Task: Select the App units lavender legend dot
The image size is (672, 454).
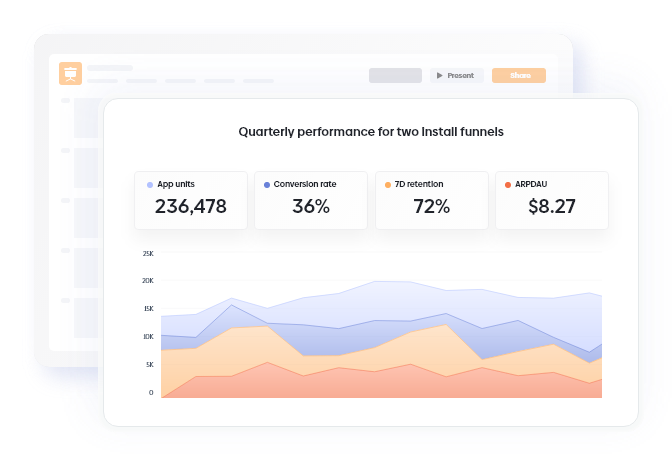Action: coord(150,185)
